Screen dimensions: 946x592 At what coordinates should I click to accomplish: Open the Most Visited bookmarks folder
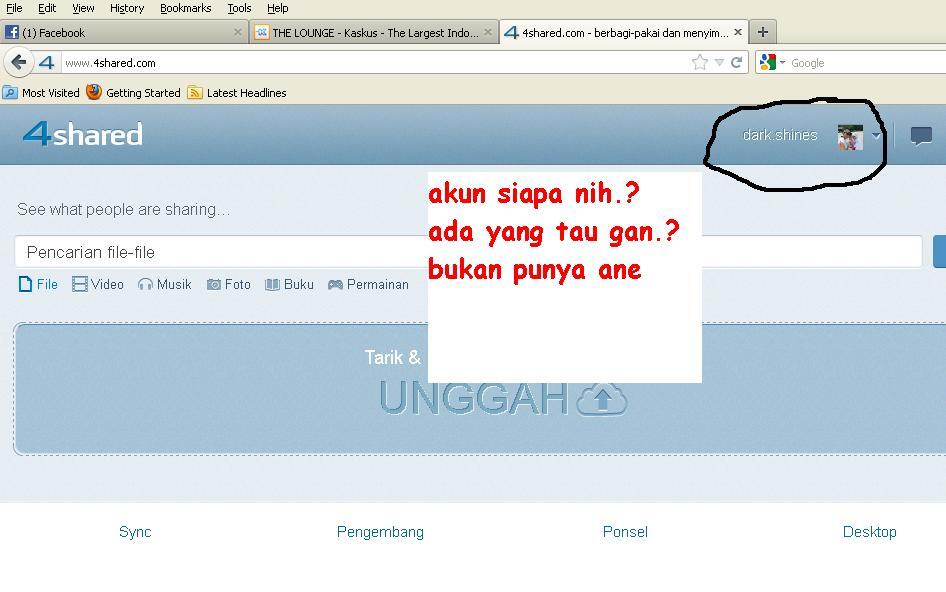tap(41, 93)
